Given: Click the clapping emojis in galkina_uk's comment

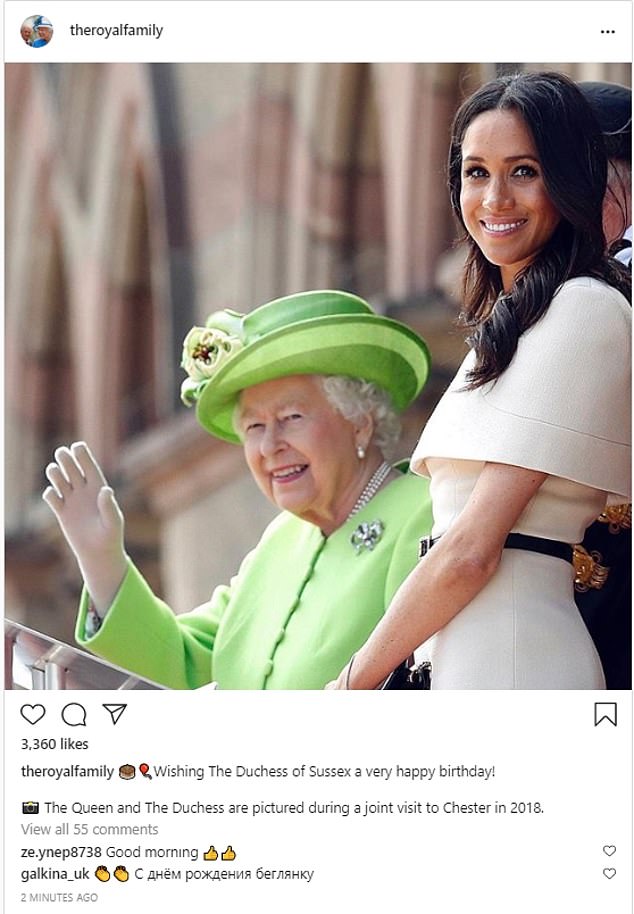Looking at the screenshot, I should click(x=112, y=874).
